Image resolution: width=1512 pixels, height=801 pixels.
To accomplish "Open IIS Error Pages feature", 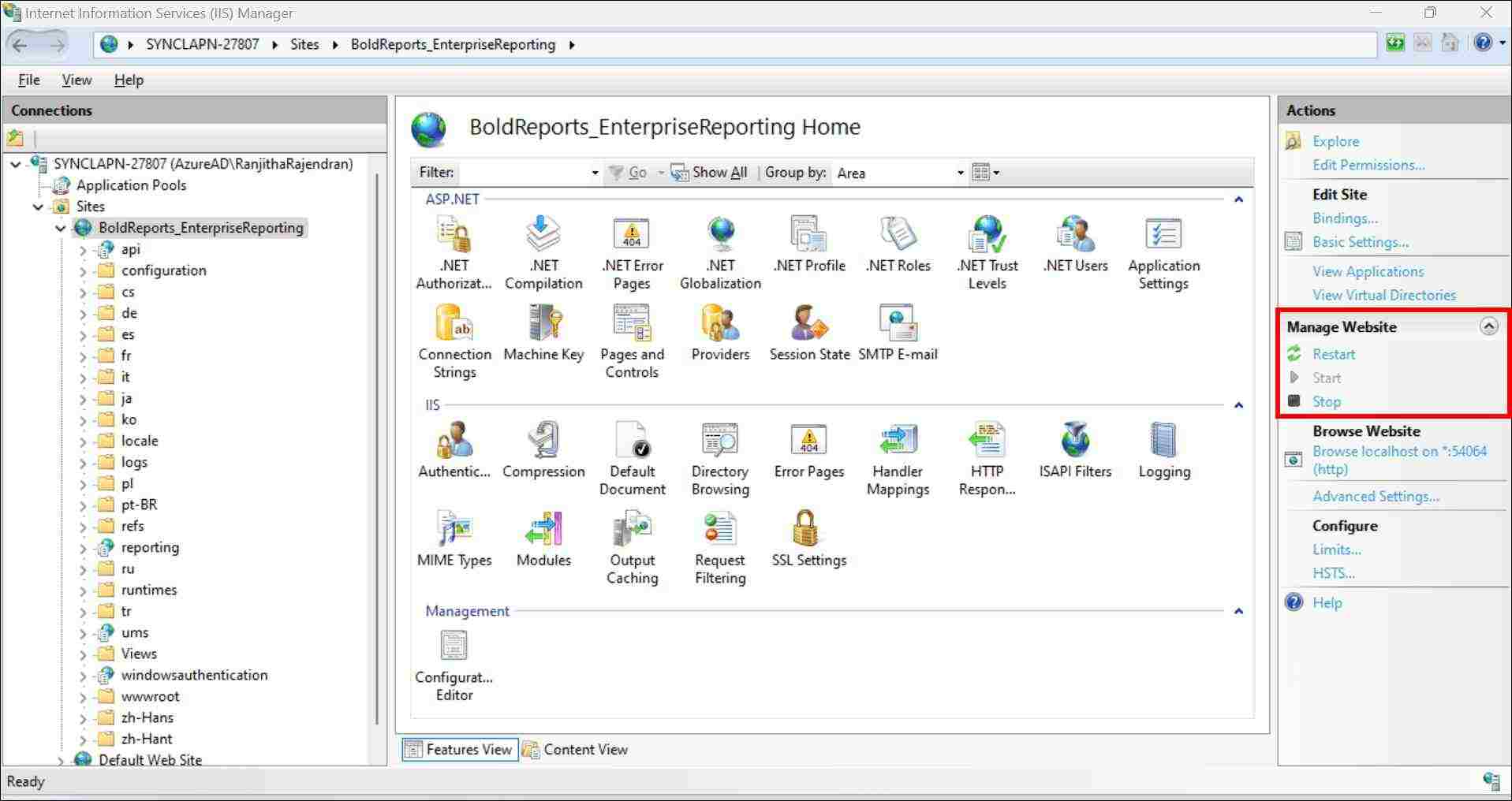I will pyautogui.click(x=809, y=450).
